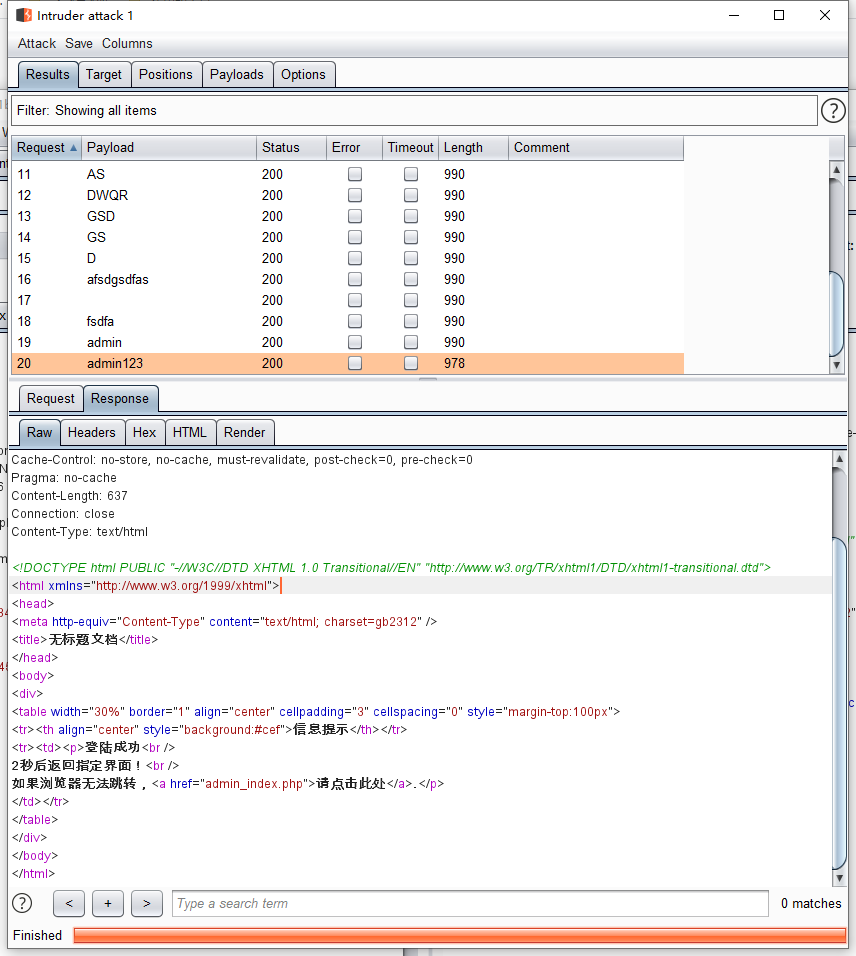Viewport: 856px width, 956px height.
Task: Click the Finished status label
Action: point(37,935)
